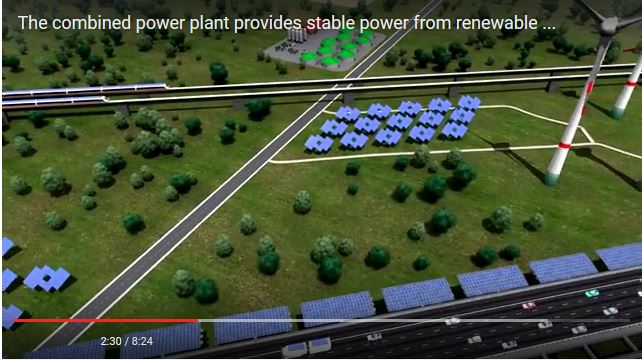Click the small solar panels at left edge

click(x=33, y=278)
